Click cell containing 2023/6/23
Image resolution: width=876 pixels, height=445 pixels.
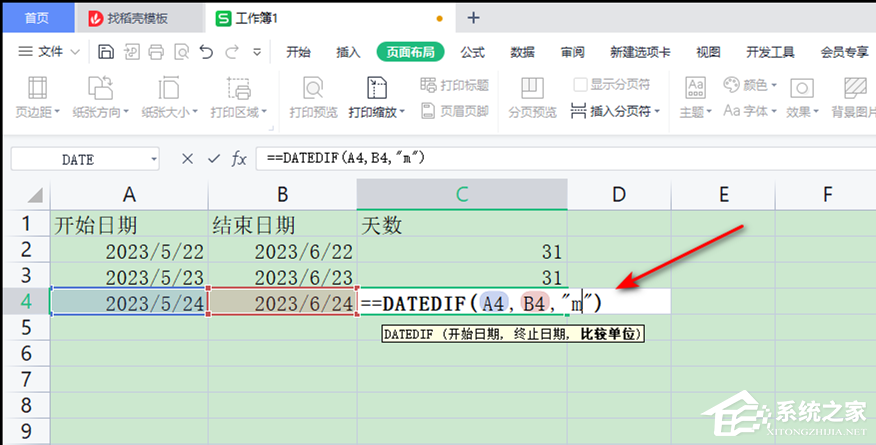click(x=283, y=277)
